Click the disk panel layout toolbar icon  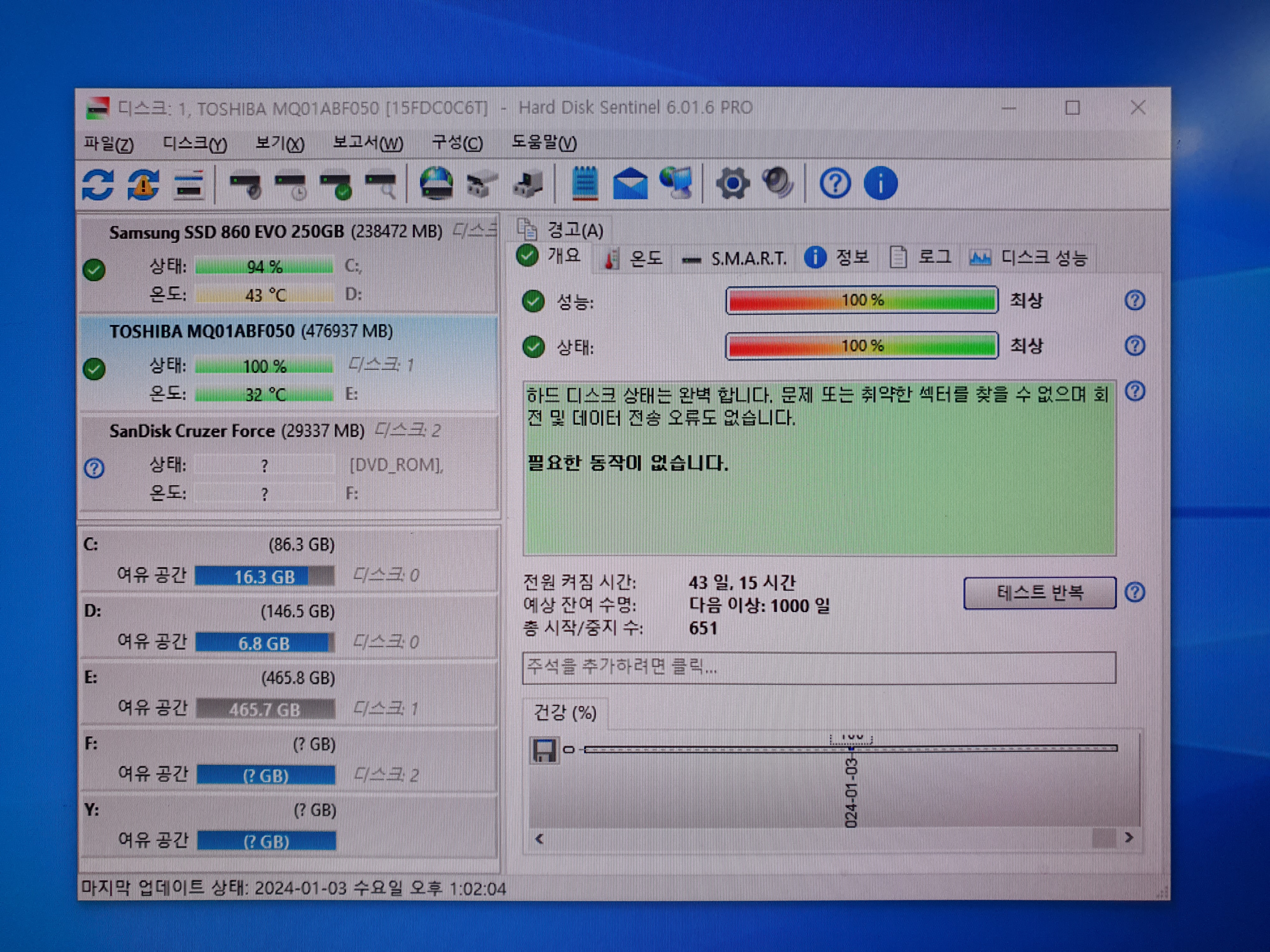coord(189,185)
